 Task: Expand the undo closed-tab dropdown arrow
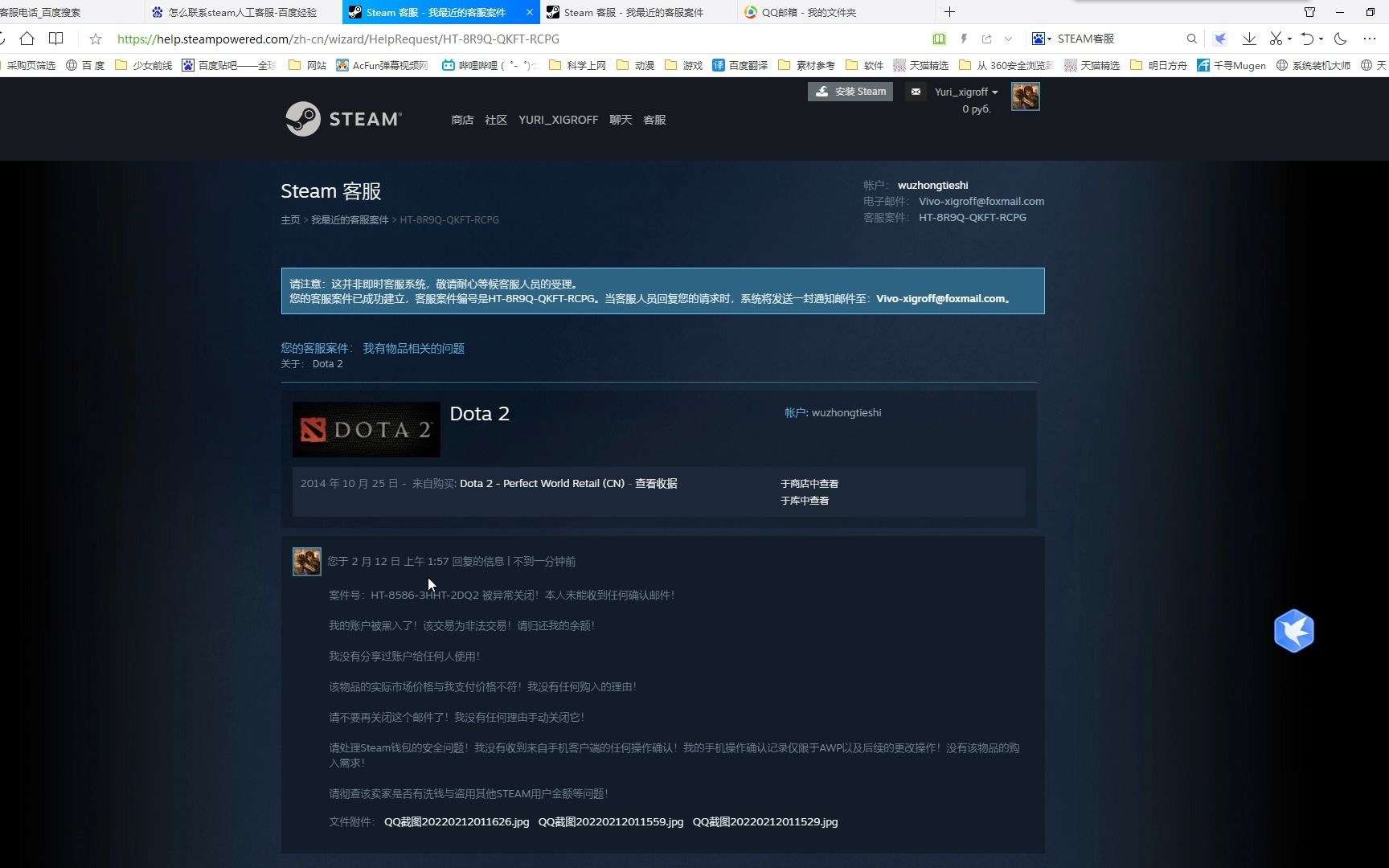pyautogui.click(x=1321, y=39)
